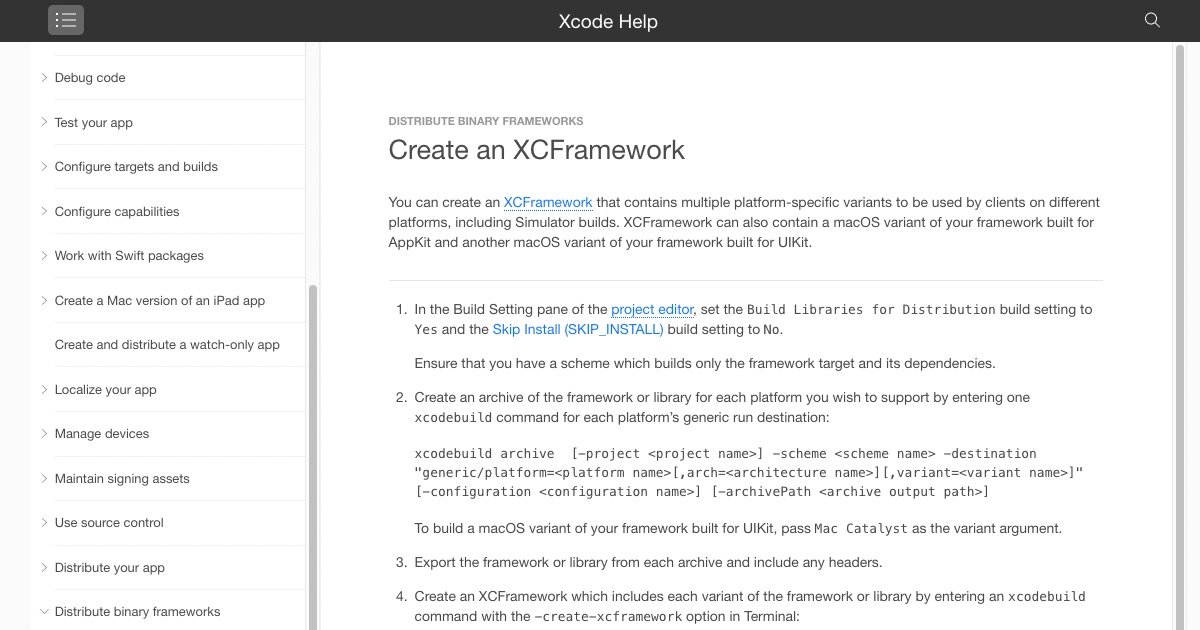Open the Localize your app topic
The width and height of the screenshot is (1200, 630).
106,390
